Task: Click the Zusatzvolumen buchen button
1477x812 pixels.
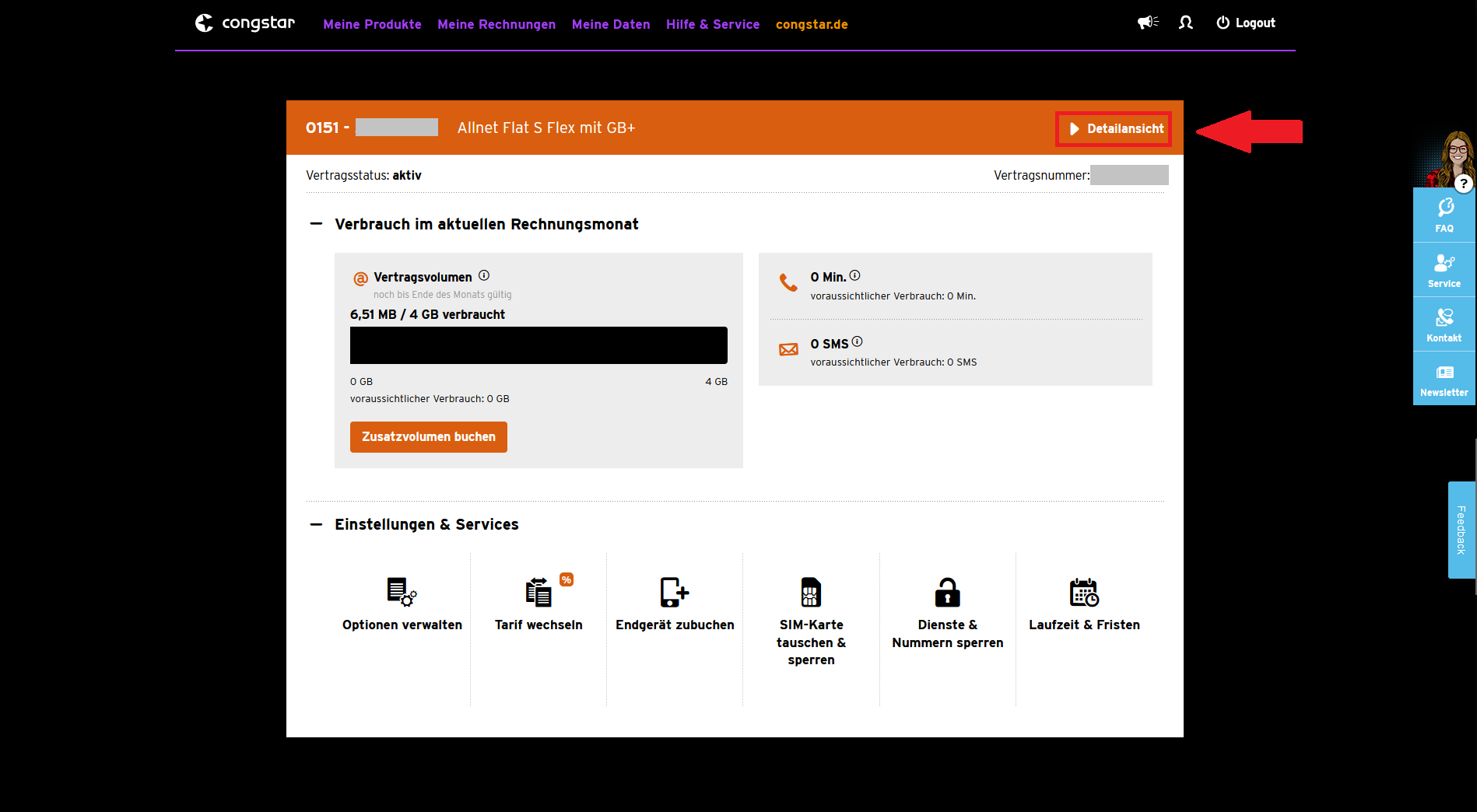Action: coord(429,437)
